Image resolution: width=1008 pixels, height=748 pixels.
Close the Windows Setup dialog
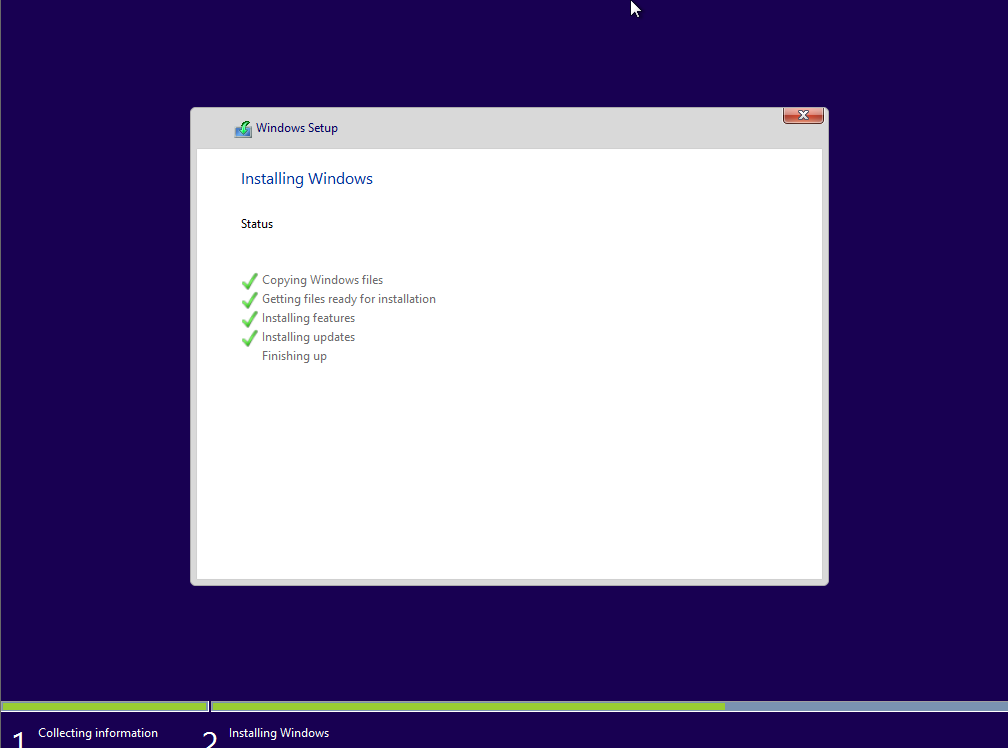coord(803,116)
